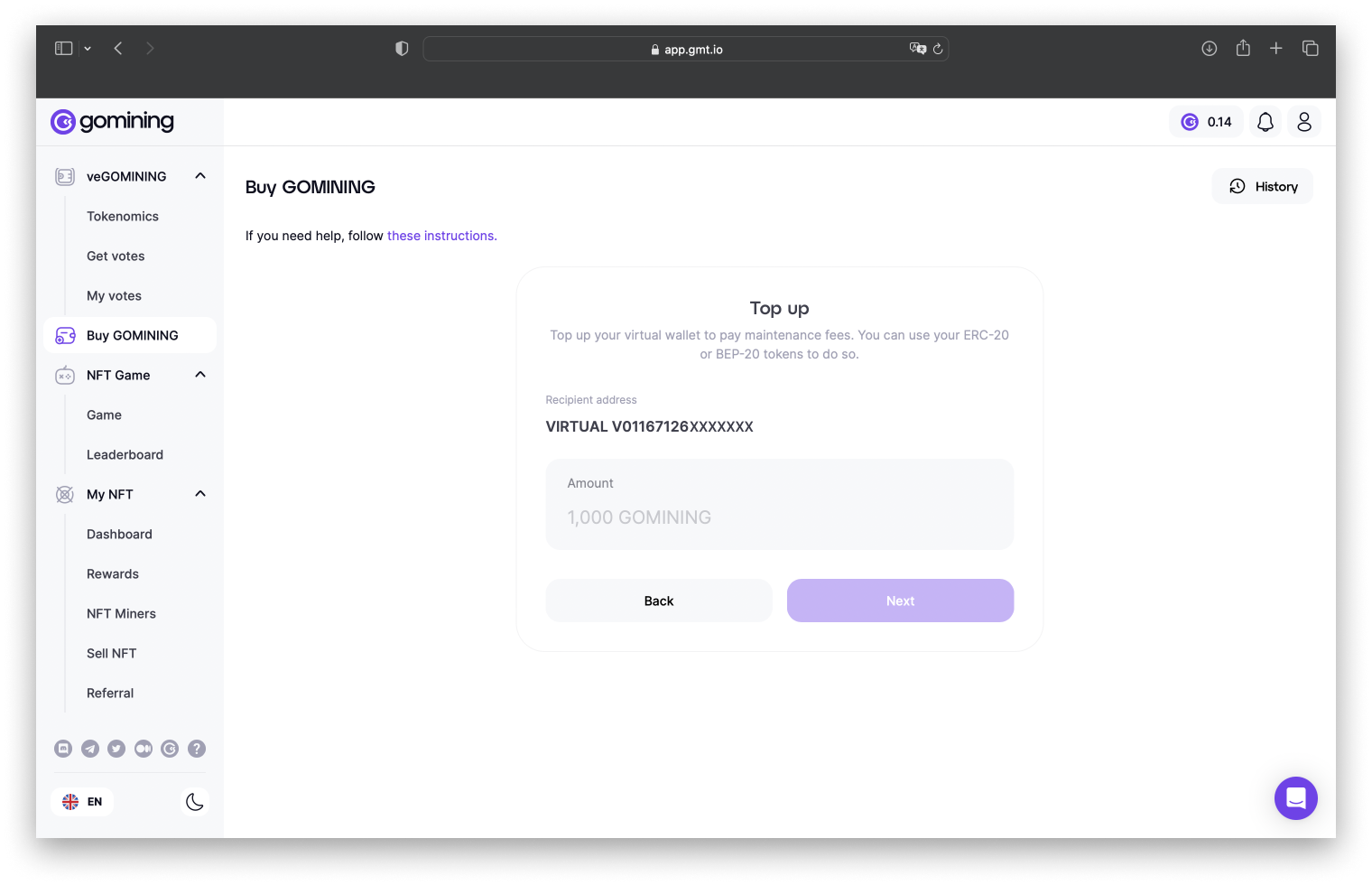Image resolution: width=1372 pixels, height=885 pixels.
Task: Open the History button
Action: (1263, 186)
